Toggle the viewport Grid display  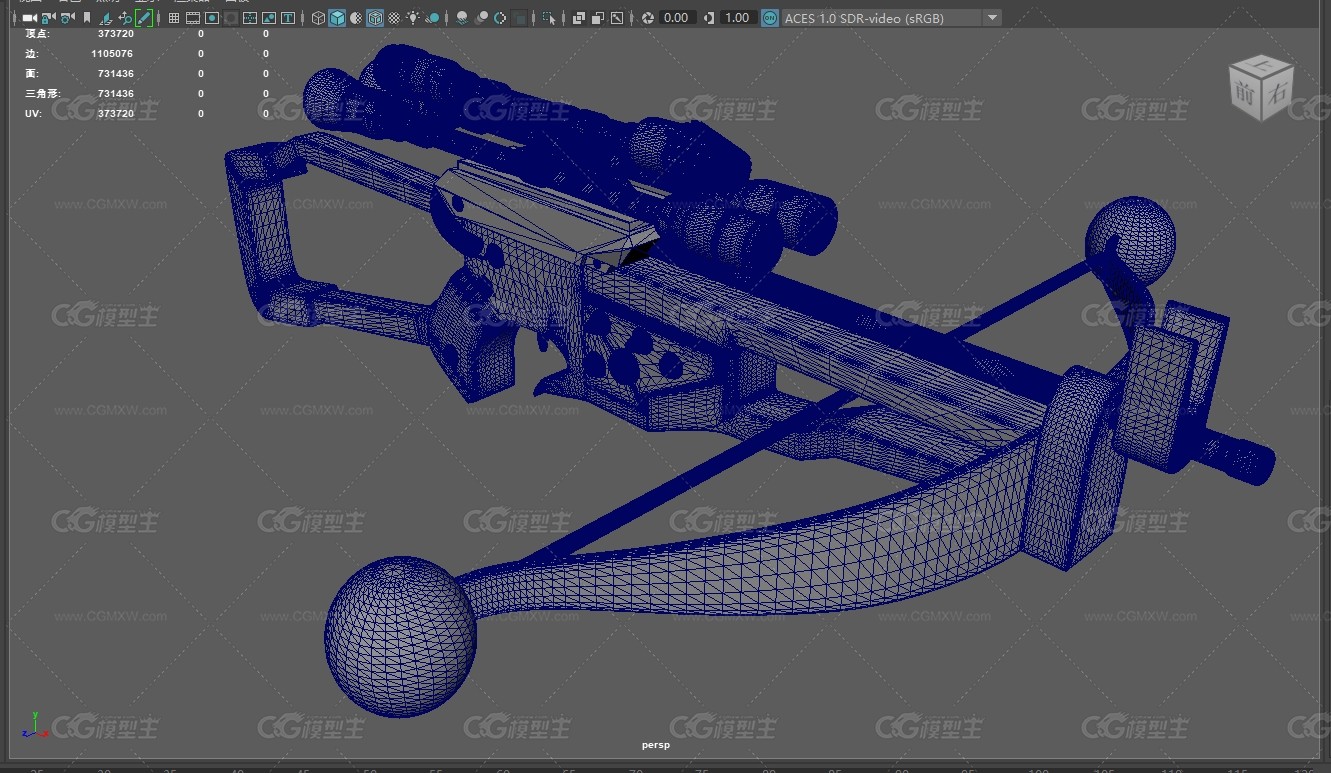[x=174, y=18]
